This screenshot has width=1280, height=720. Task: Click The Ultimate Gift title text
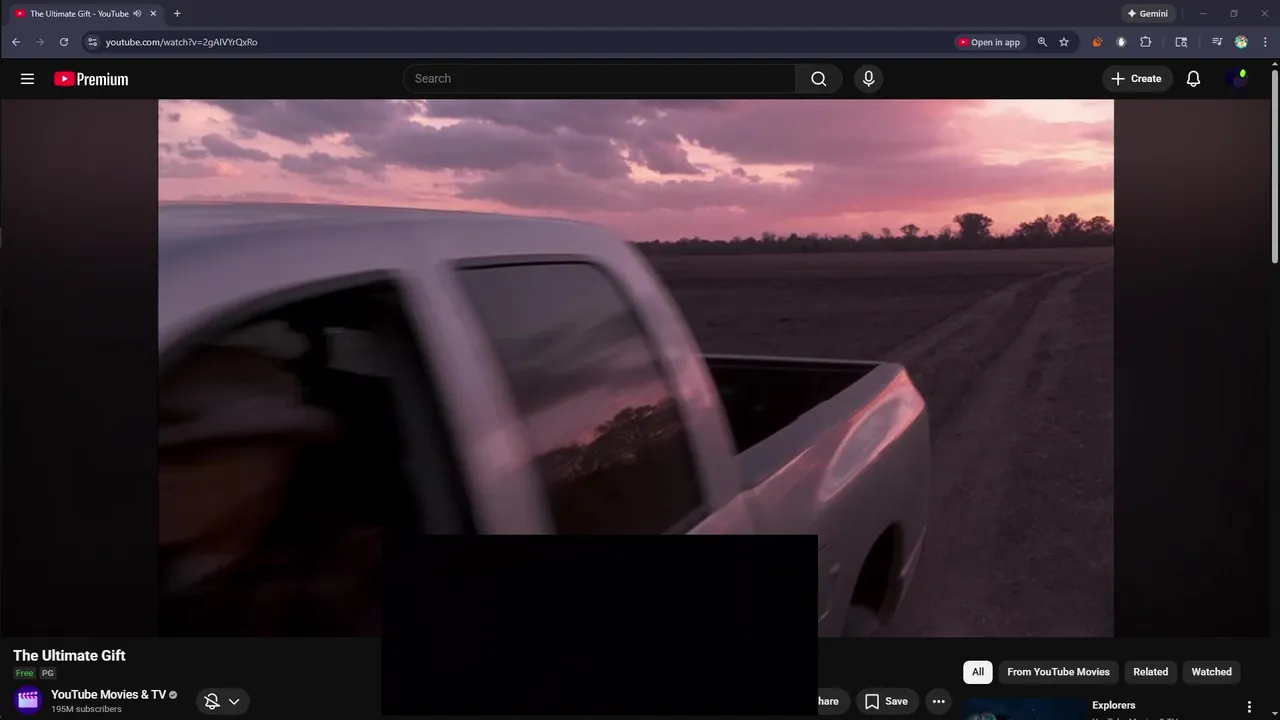[69, 655]
